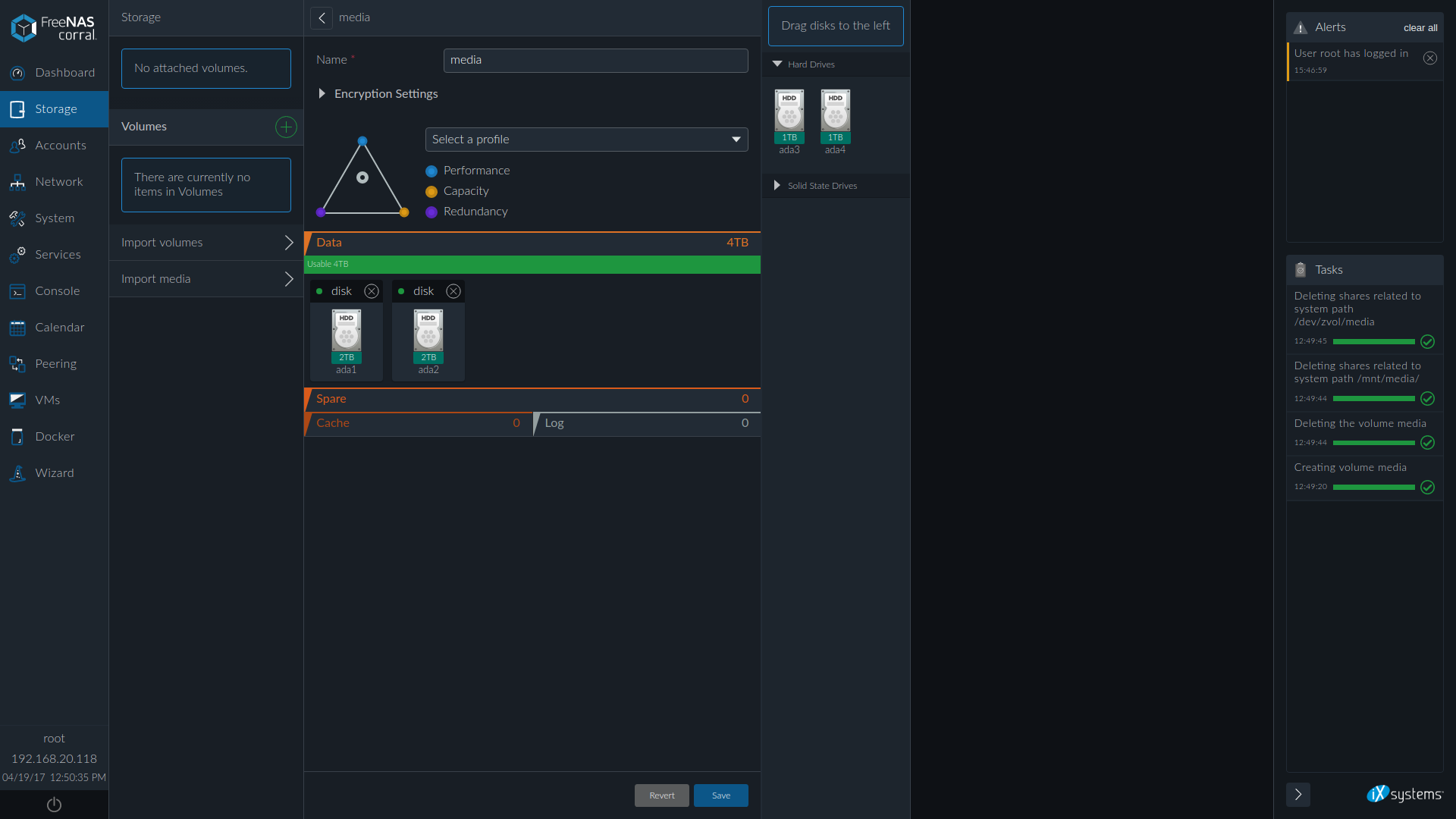Collapse the right sidebar with the arrow

point(1298,794)
